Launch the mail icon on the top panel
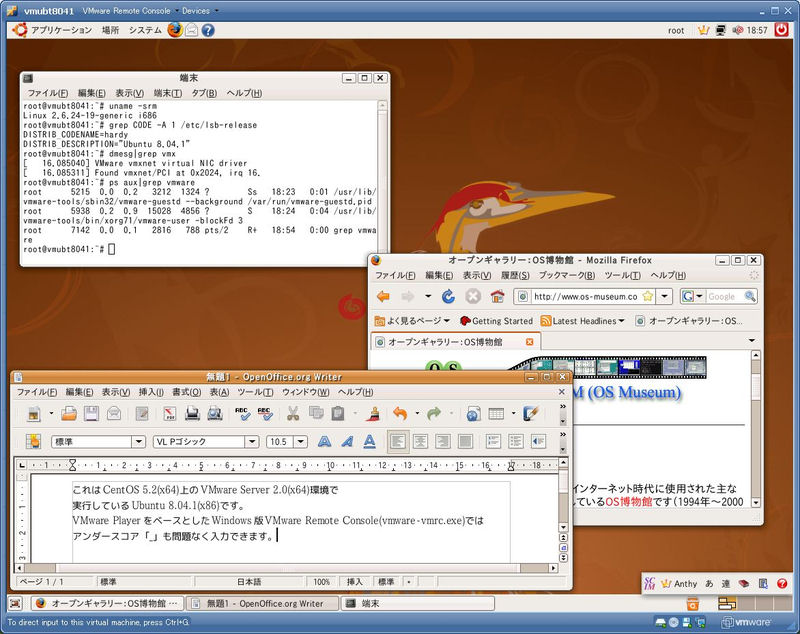Viewport: 800px width, 634px height. [191, 30]
